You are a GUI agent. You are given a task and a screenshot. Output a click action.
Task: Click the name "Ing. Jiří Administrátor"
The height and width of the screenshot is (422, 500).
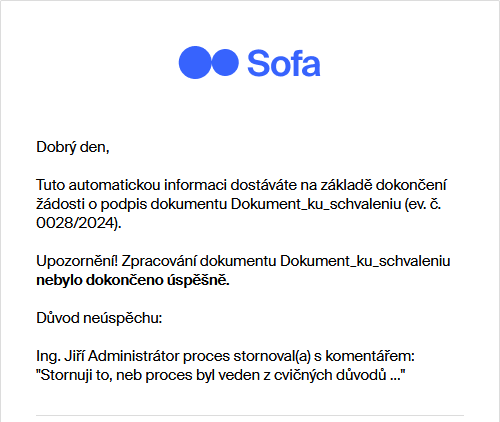108,356
